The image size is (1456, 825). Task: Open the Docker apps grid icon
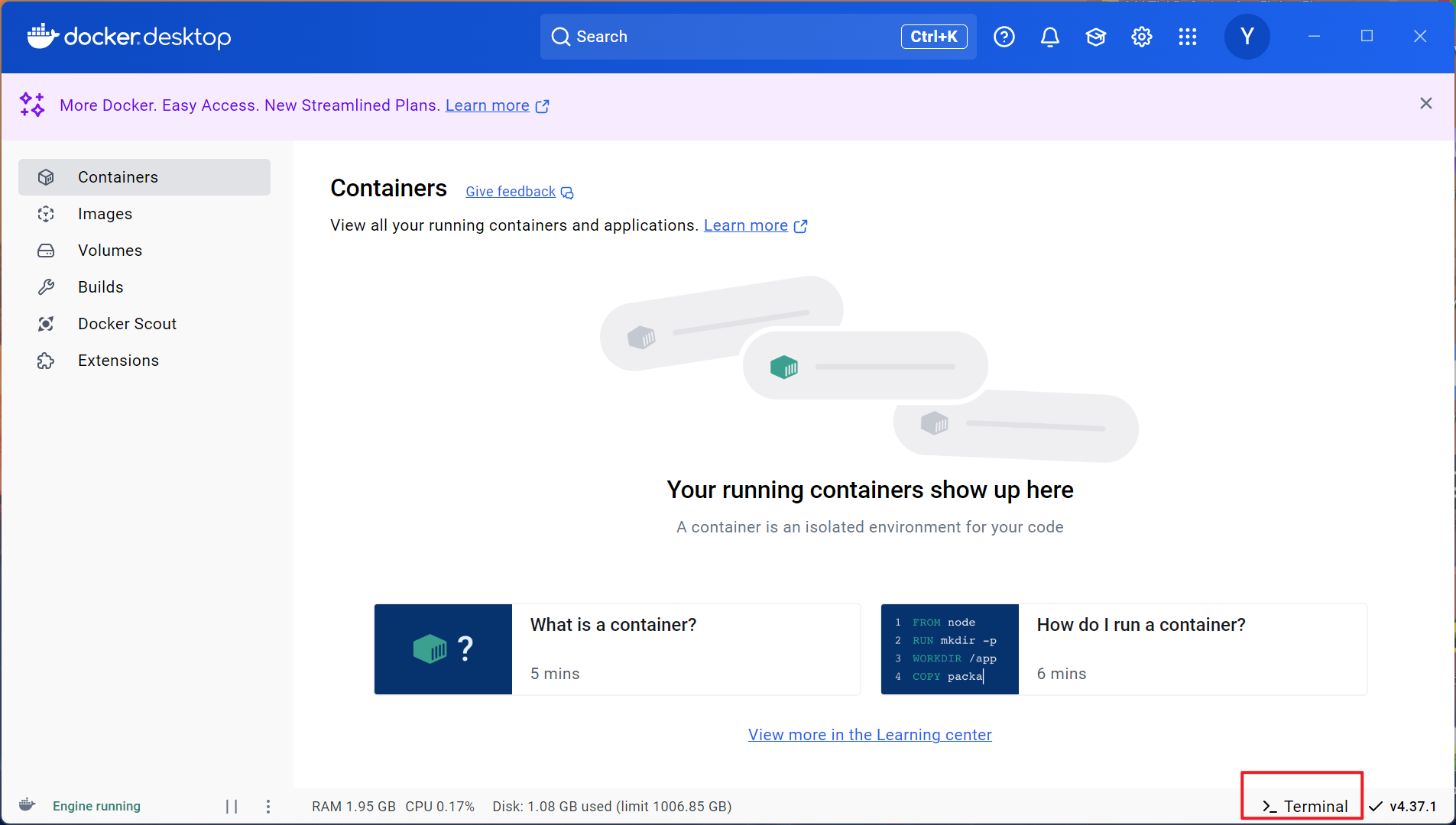1188,37
